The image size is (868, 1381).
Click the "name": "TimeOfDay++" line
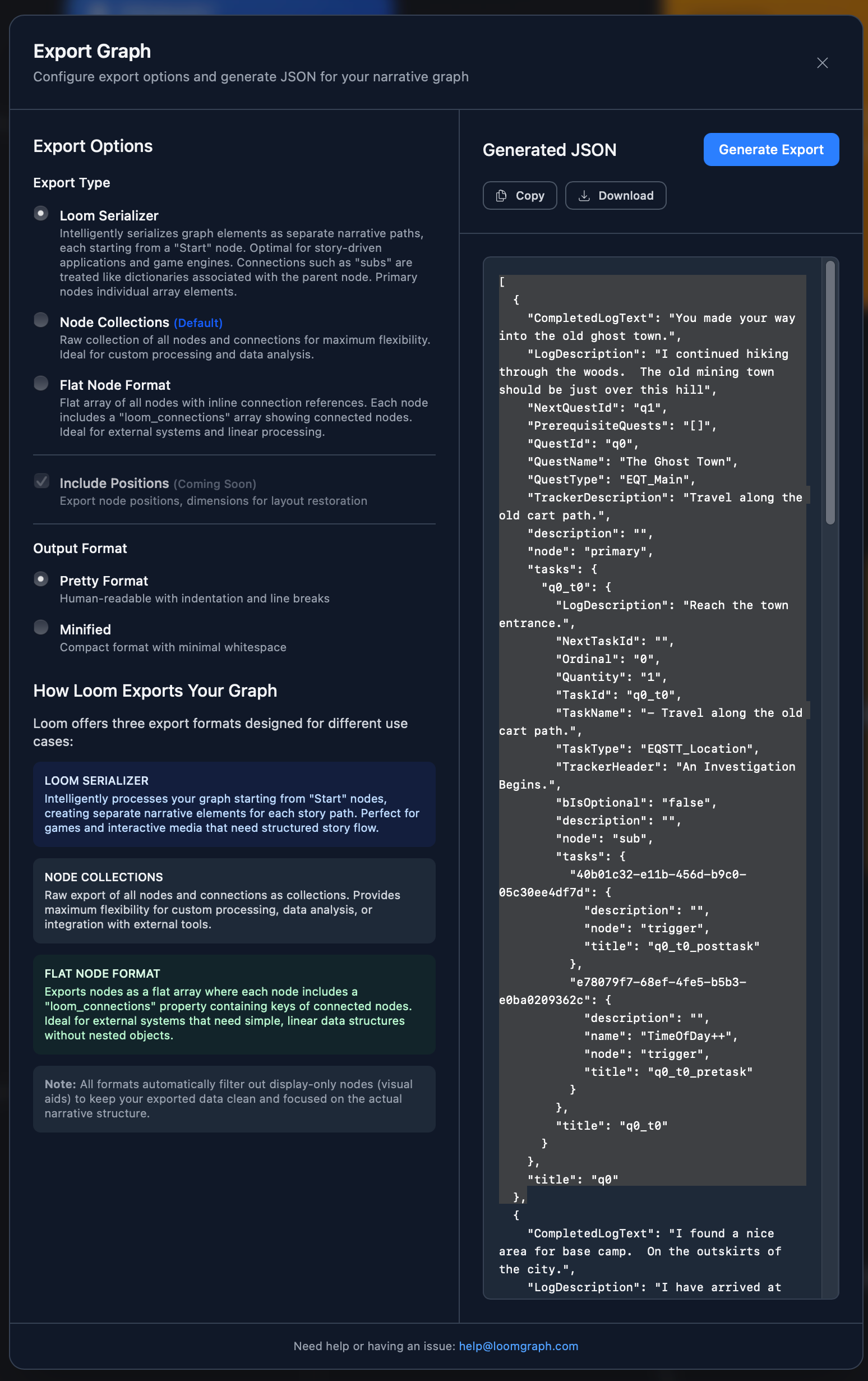(661, 1037)
